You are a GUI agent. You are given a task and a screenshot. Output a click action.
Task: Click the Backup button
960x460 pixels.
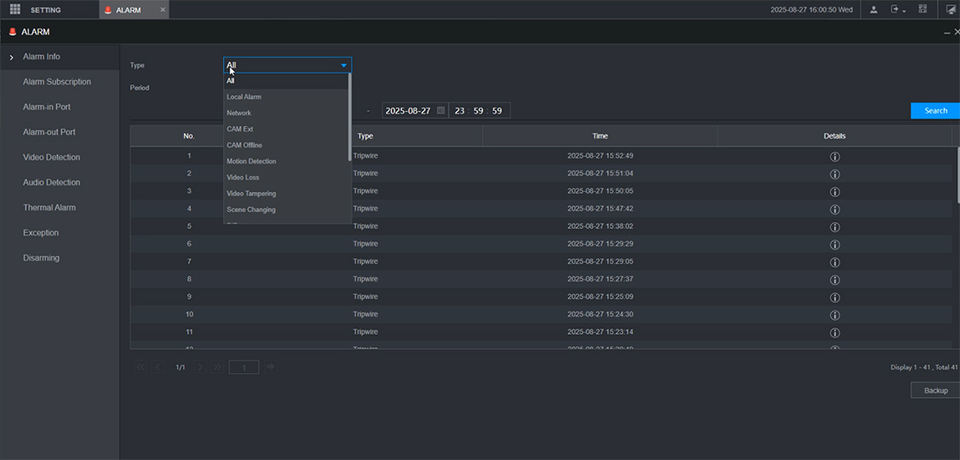[x=935, y=390]
